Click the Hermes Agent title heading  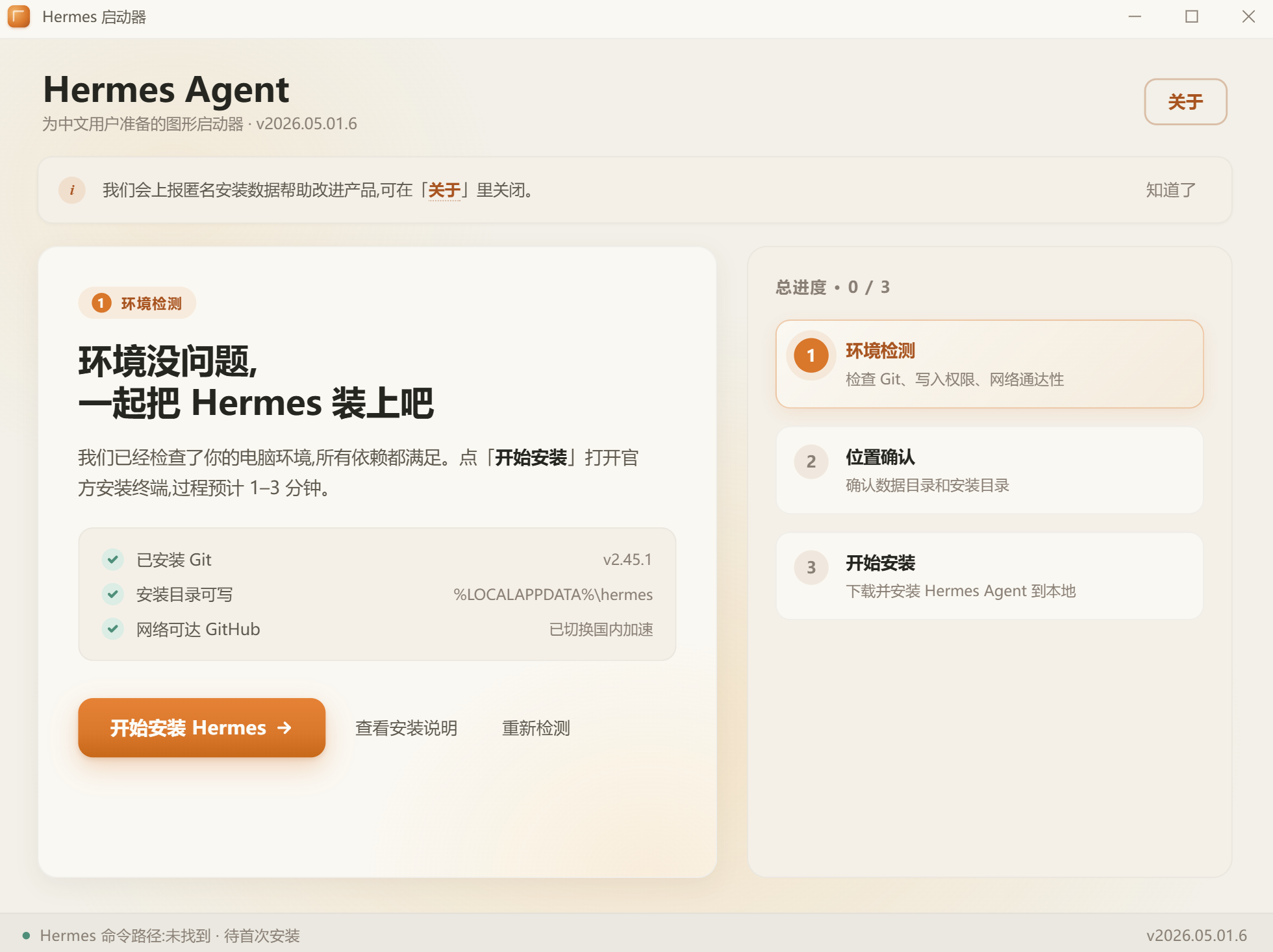(166, 90)
